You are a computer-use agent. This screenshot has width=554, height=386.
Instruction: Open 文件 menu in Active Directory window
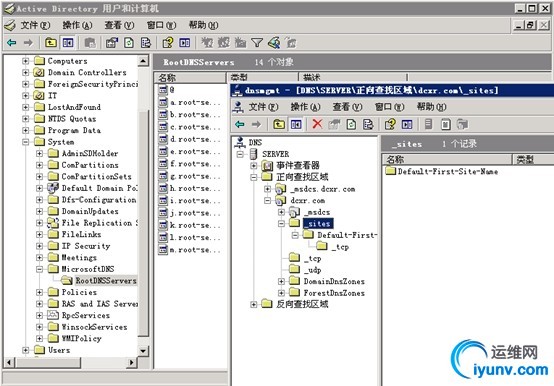(x=35, y=25)
